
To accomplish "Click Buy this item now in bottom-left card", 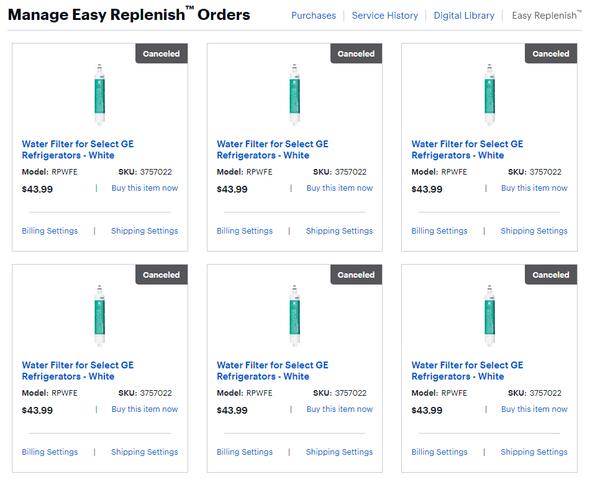I will tap(145, 409).
